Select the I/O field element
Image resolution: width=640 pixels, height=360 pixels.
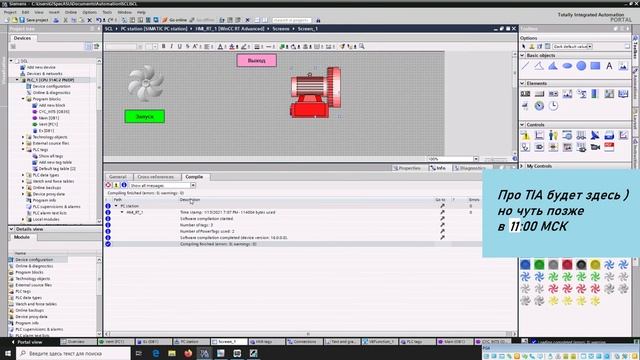[525, 94]
